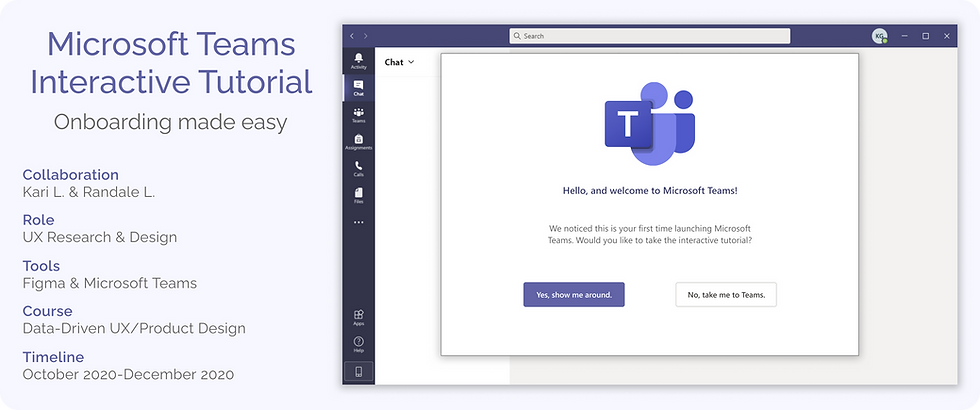Open the Activity bell icon

[359, 61]
